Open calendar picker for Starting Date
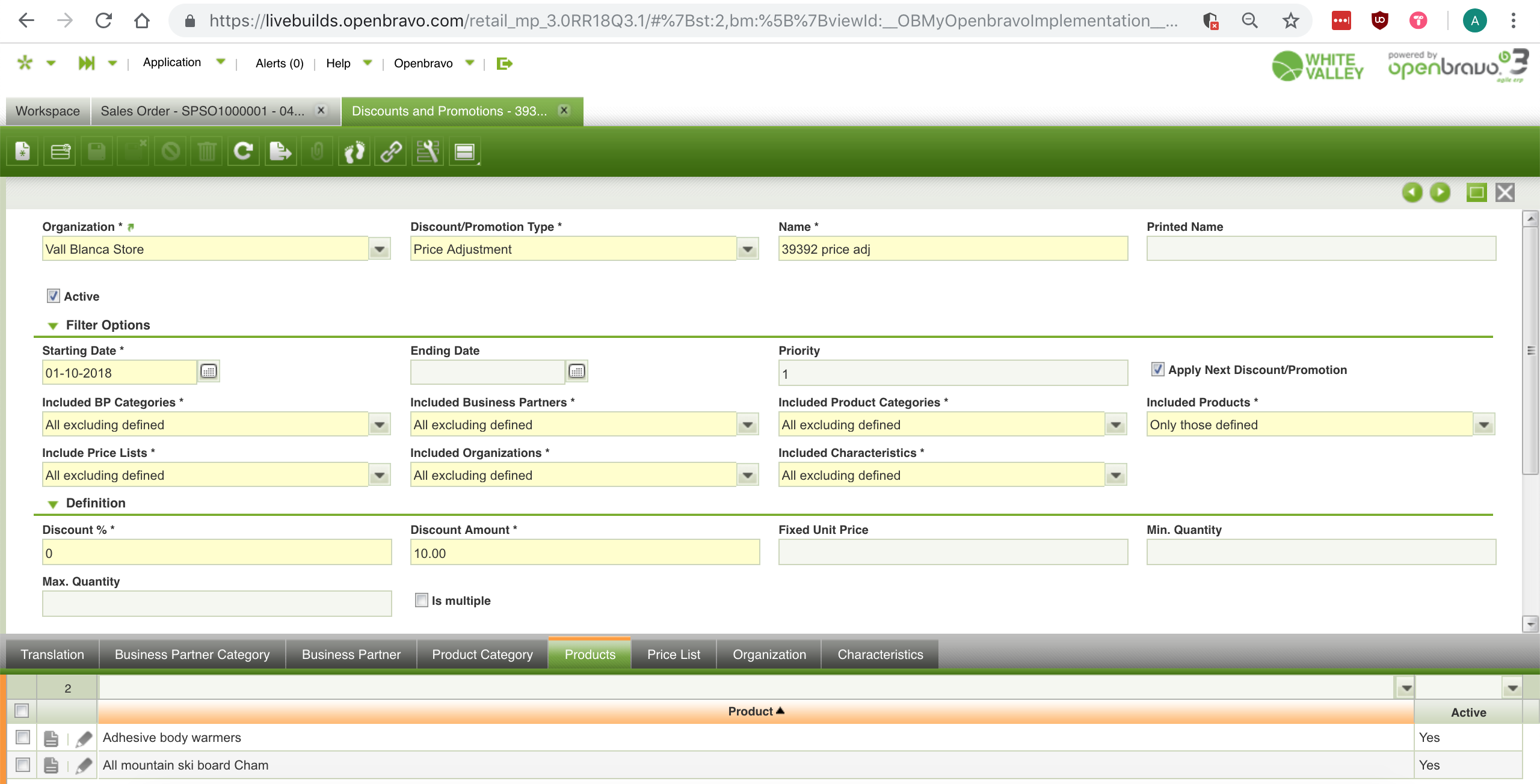The width and height of the screenshot is (1540, 784). click(x=209, y=372)
